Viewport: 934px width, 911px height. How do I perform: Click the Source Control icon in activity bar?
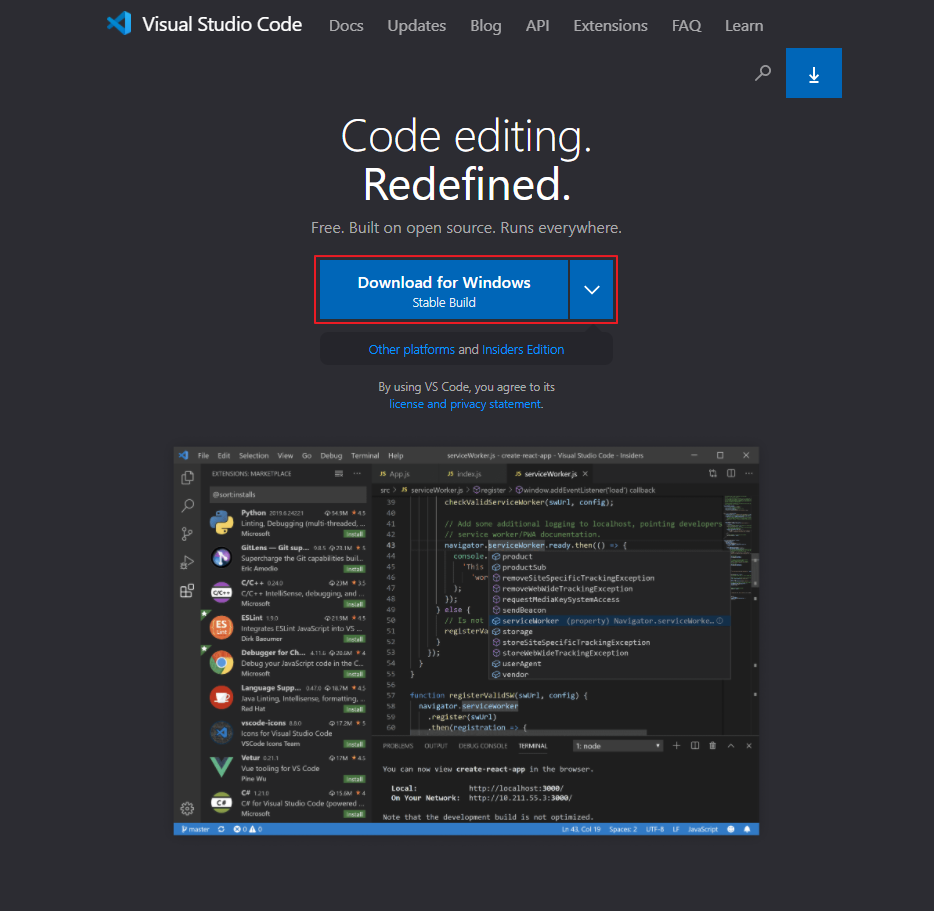point(187,534)
